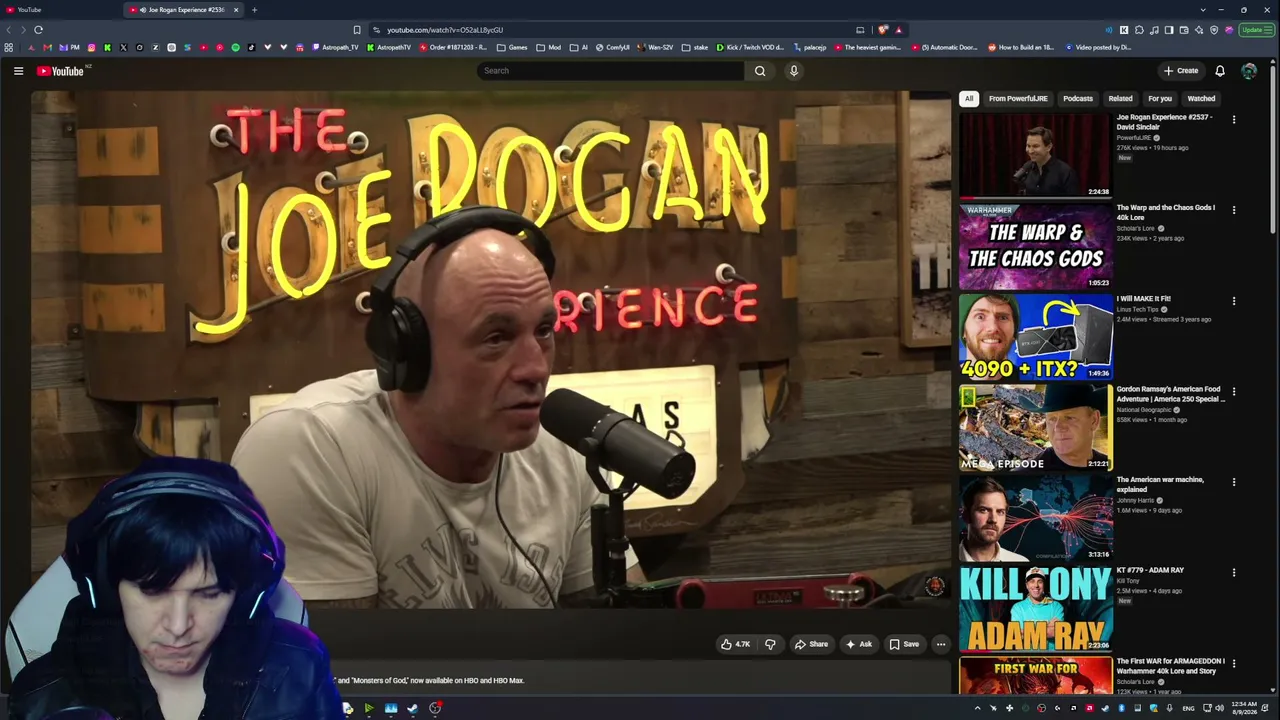Open the Kill Tony Adam Ray thumbnail
Screen dimensions: 1280x720
tap(1035, 609)
